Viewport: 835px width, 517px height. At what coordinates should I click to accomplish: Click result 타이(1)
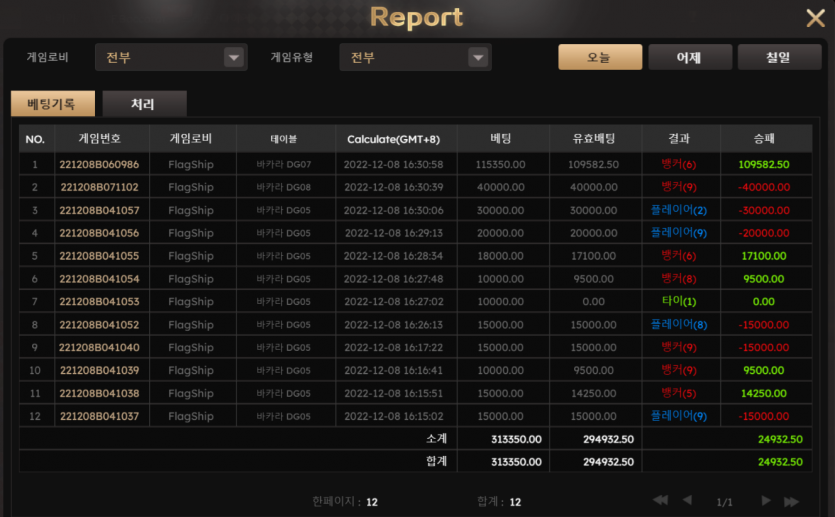point(679,301)
